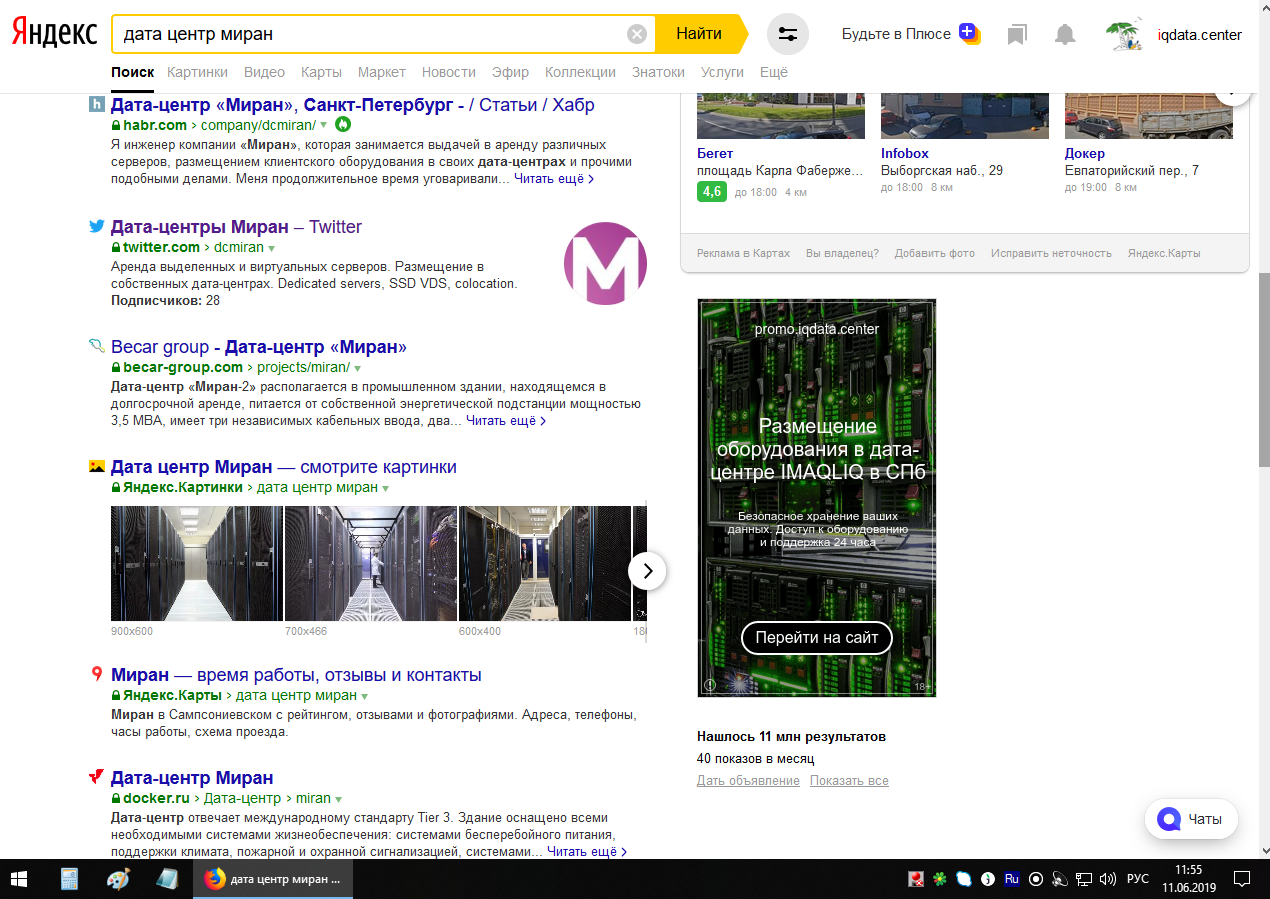Open the 700x466 data center image thumbnail
The height and width of the screenshot is (899, 1270).
(x=371, y=563)
